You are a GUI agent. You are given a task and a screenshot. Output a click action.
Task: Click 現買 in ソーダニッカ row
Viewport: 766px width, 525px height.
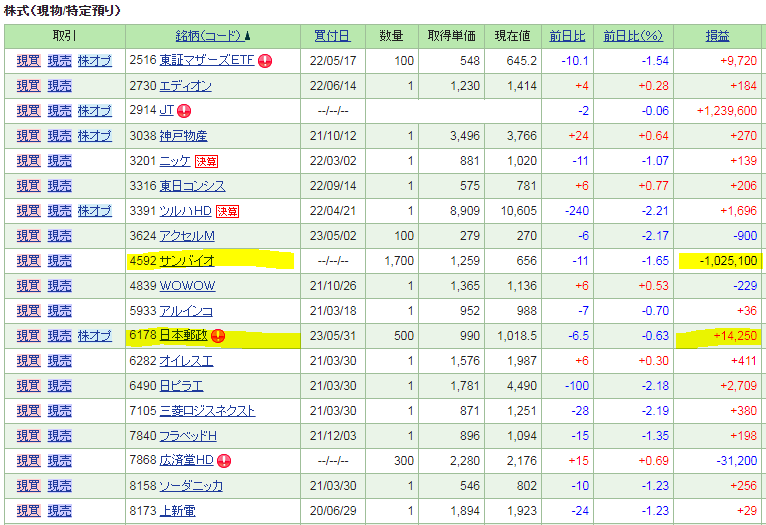click(28, 486)
